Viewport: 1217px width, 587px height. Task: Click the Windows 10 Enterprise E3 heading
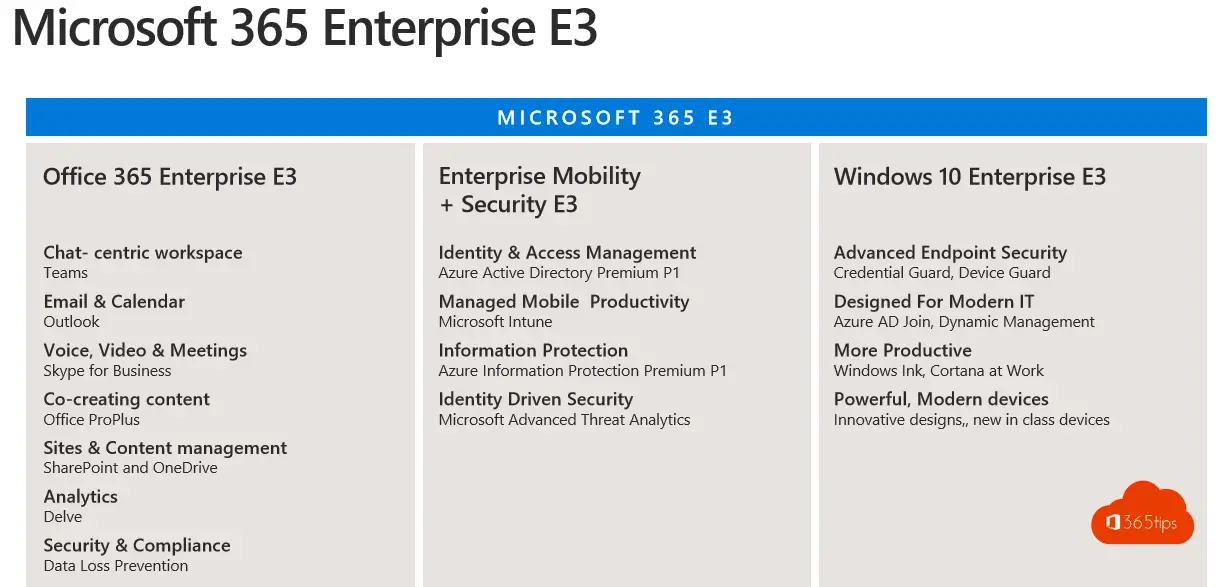coord(970,177)
